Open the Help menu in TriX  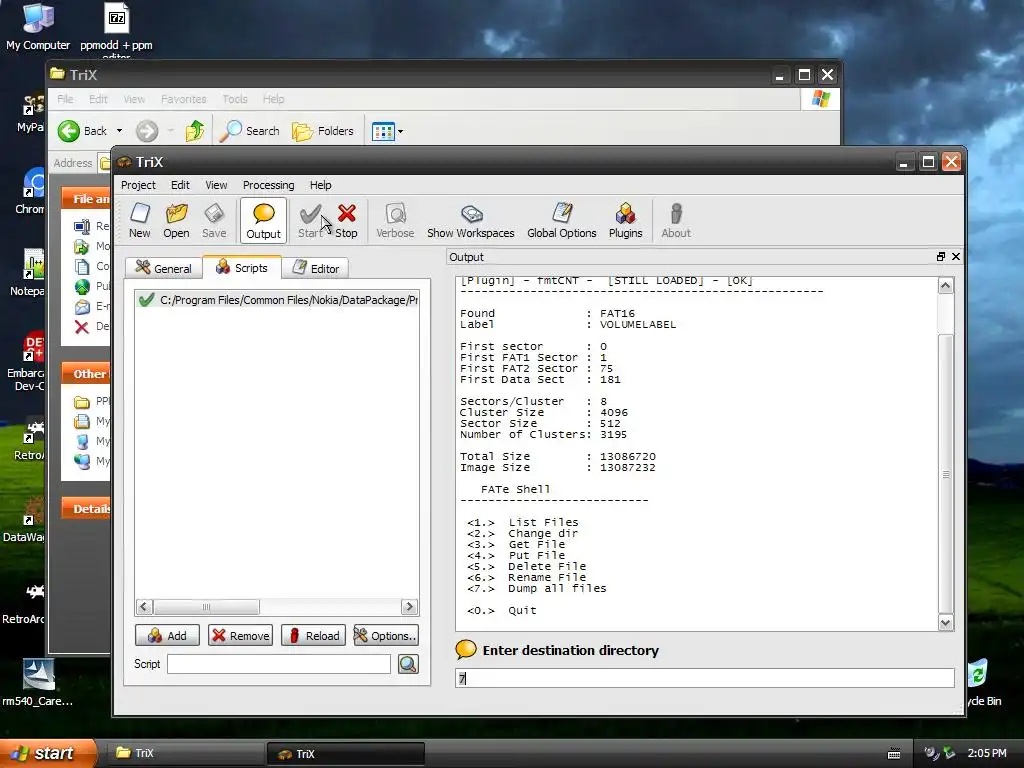[x=321, y=185]
